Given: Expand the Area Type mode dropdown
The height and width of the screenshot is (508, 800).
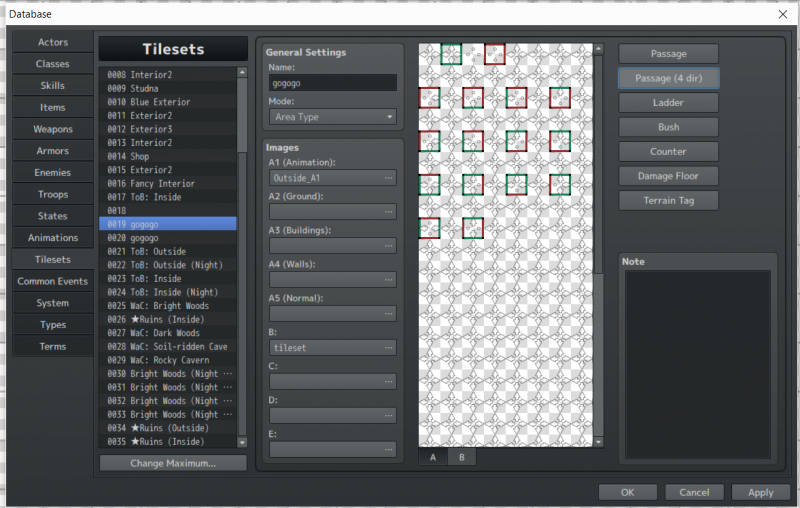Looking at the screenshot, I should (333, 117).
